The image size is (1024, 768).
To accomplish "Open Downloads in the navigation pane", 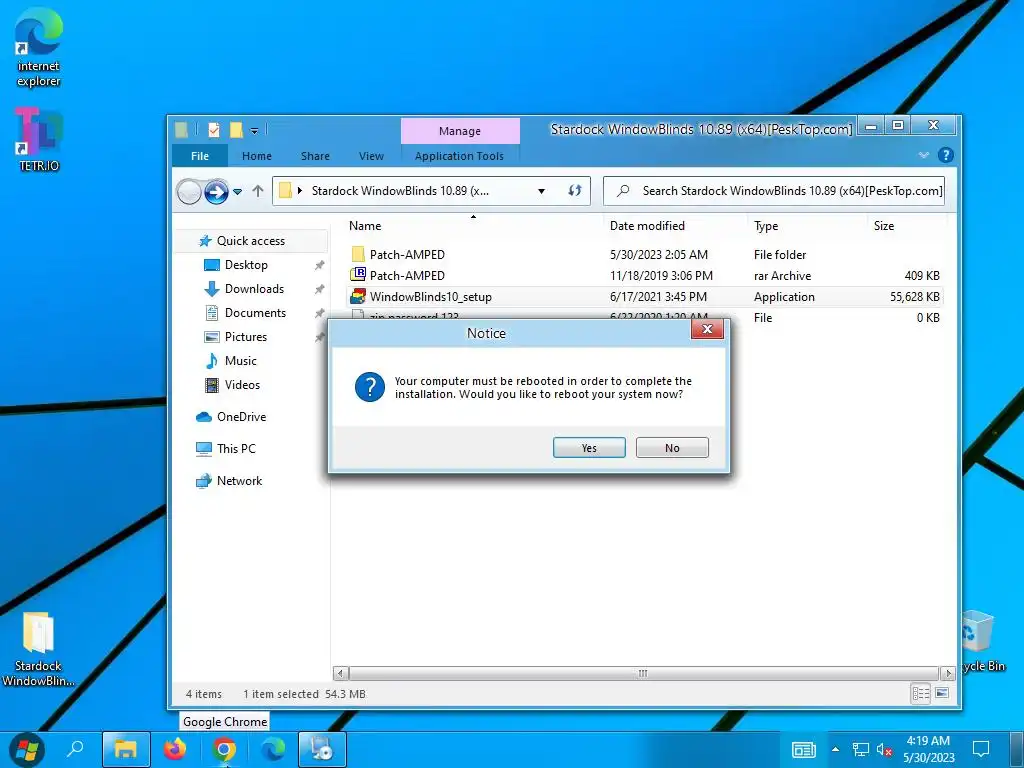I will [254, 289].
